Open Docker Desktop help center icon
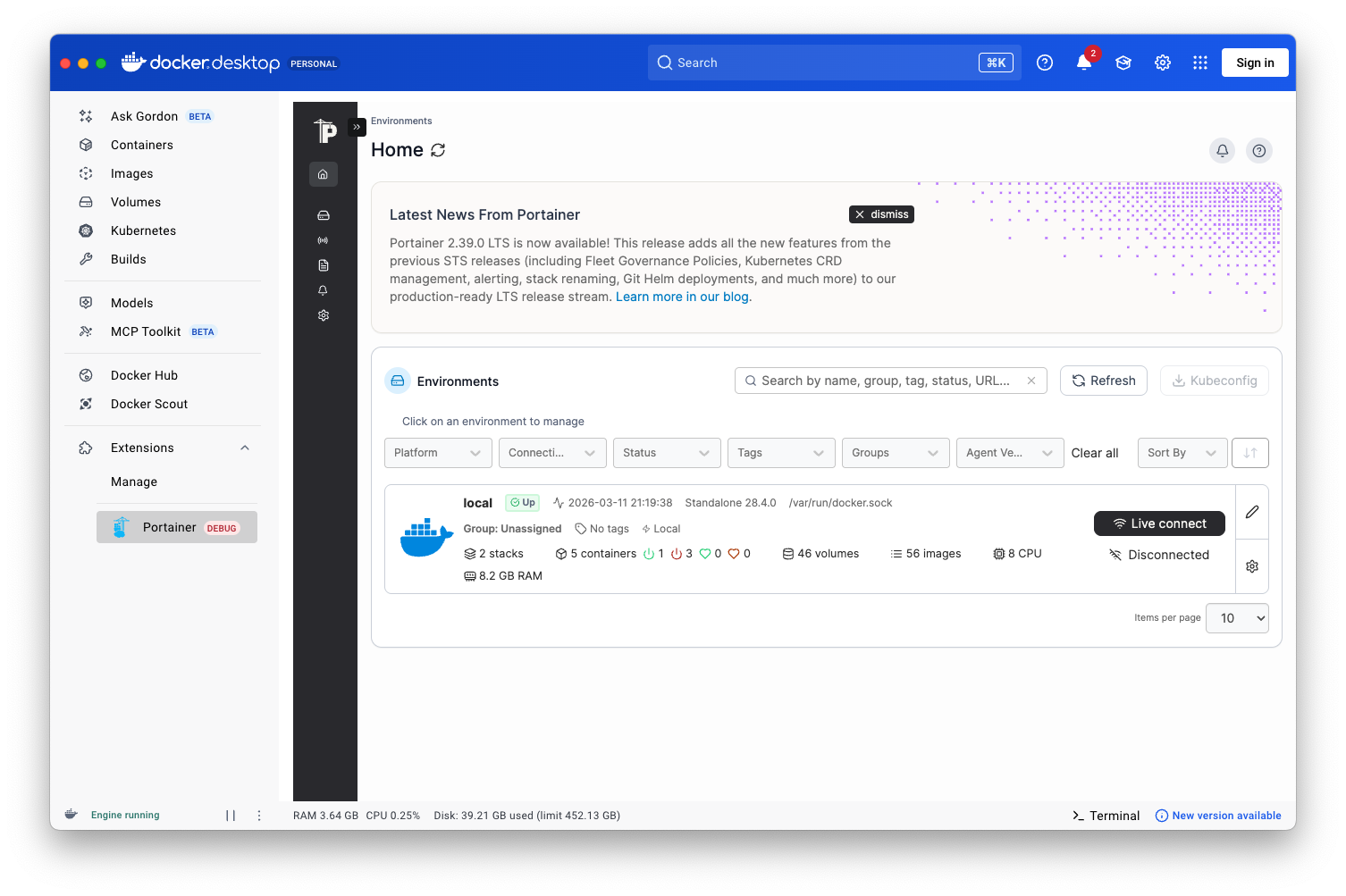The height and width of the screenshot is (896, 1346). click(1045, 63)
